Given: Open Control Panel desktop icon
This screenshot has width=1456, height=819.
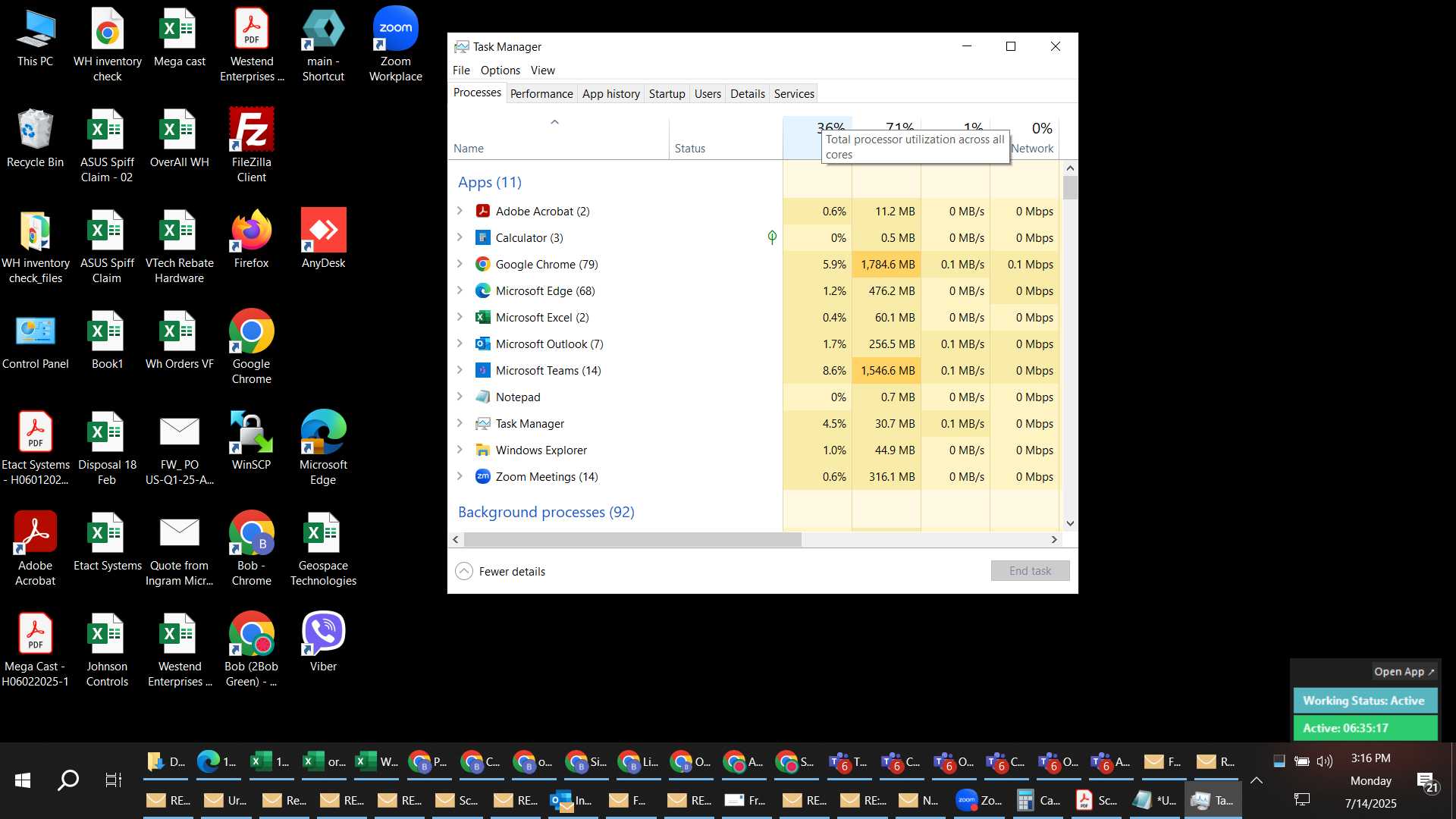Looking at the screenshot, I should [x=35, y=339].
